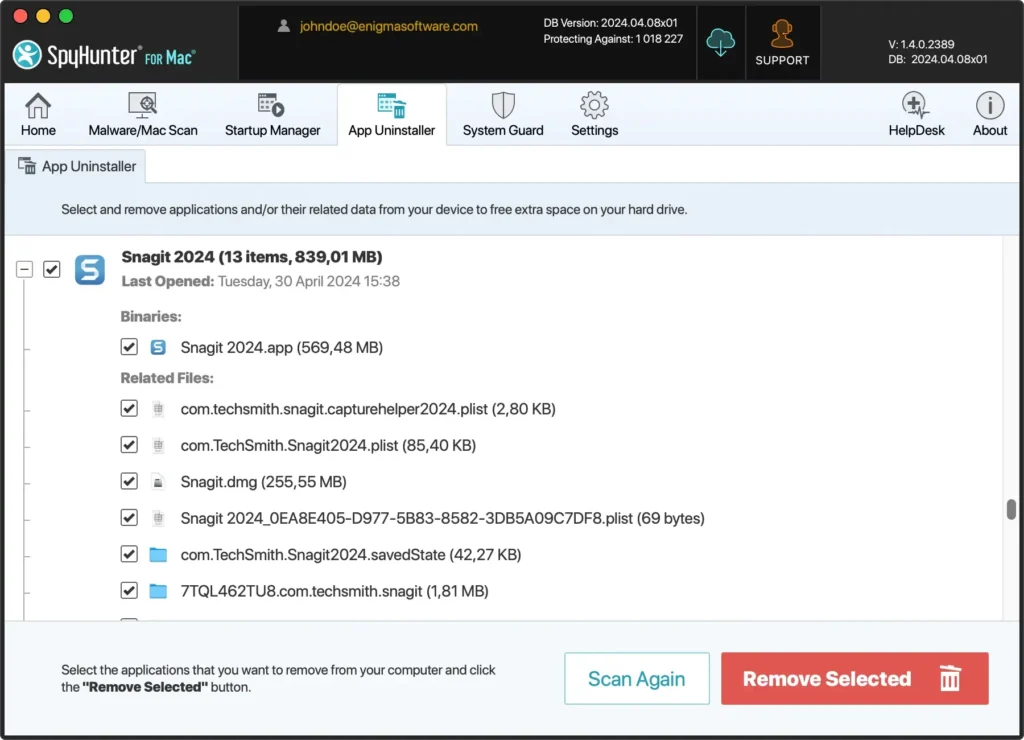This screenshot has width=1024, height=740.
Task: Select the Snagit 2024.app (569,48 MB) row
Action: pos(281,347)
